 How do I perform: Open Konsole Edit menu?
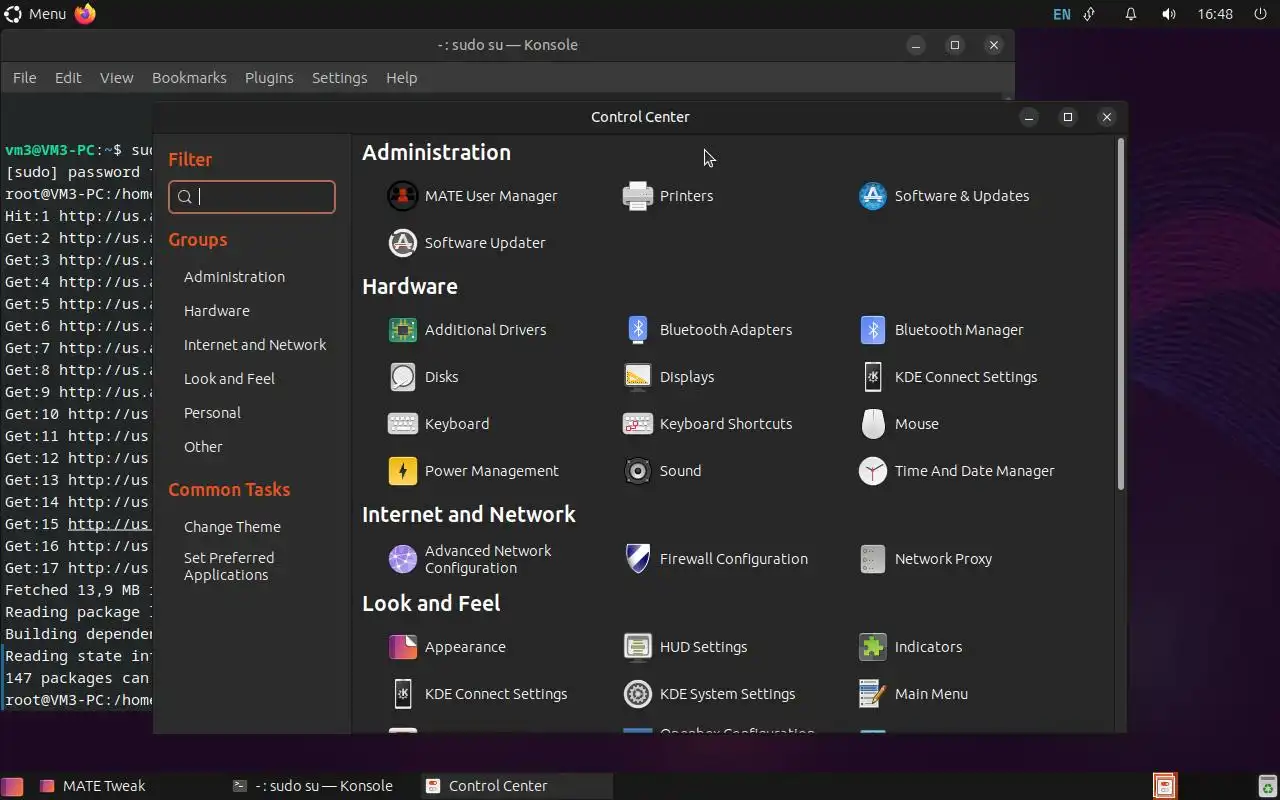tap(68, 78)
